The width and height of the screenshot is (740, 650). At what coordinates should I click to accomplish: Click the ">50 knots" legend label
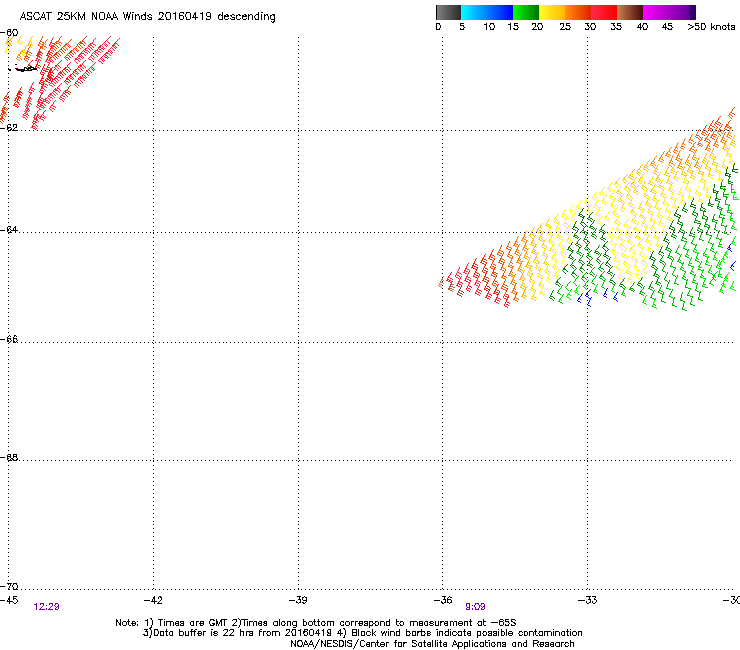(x=711, y=27)
